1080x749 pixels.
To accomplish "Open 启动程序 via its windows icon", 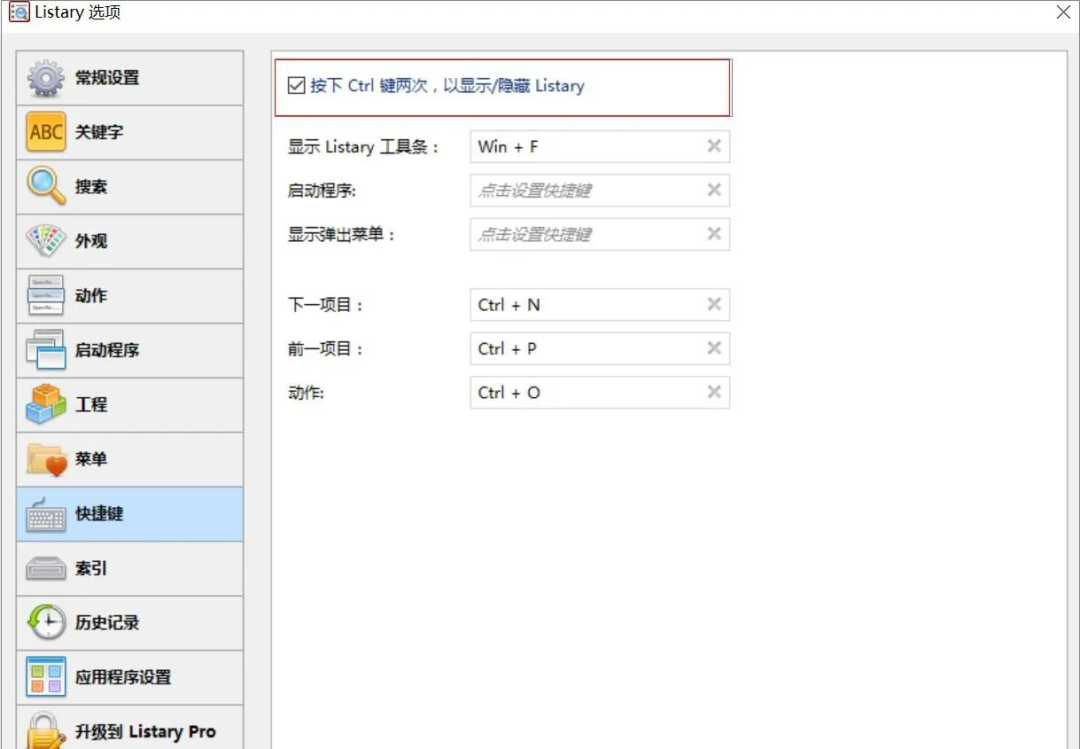I will click(x=44, y=350).
